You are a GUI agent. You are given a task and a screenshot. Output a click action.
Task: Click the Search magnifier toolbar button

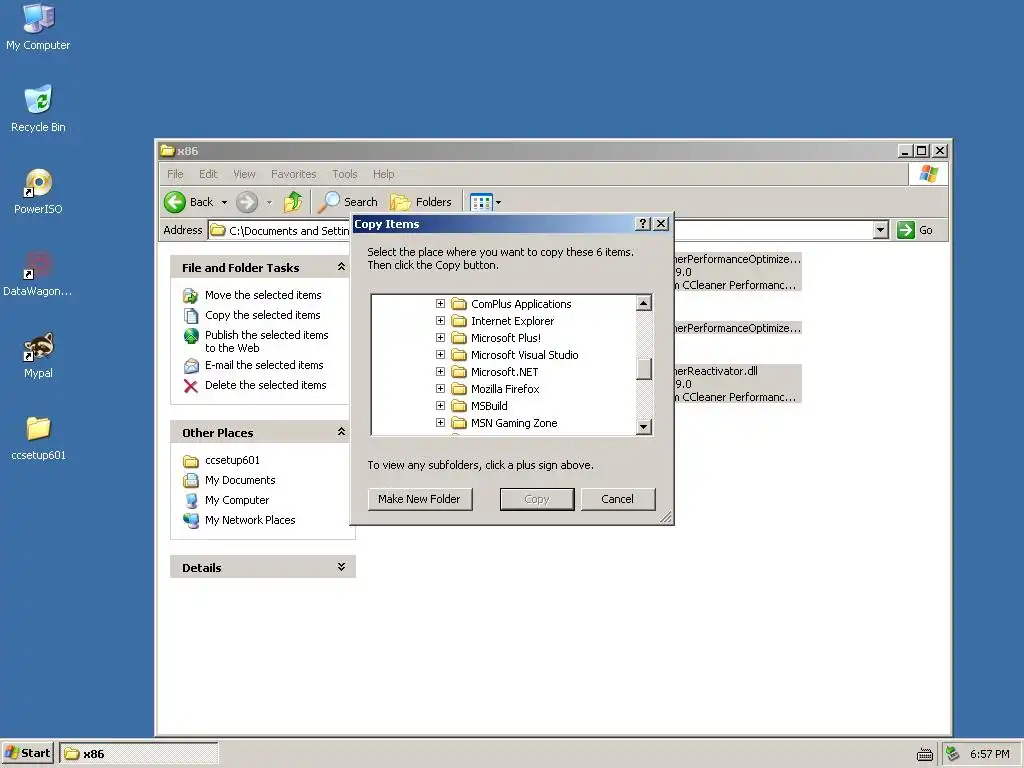click(348, 202)
